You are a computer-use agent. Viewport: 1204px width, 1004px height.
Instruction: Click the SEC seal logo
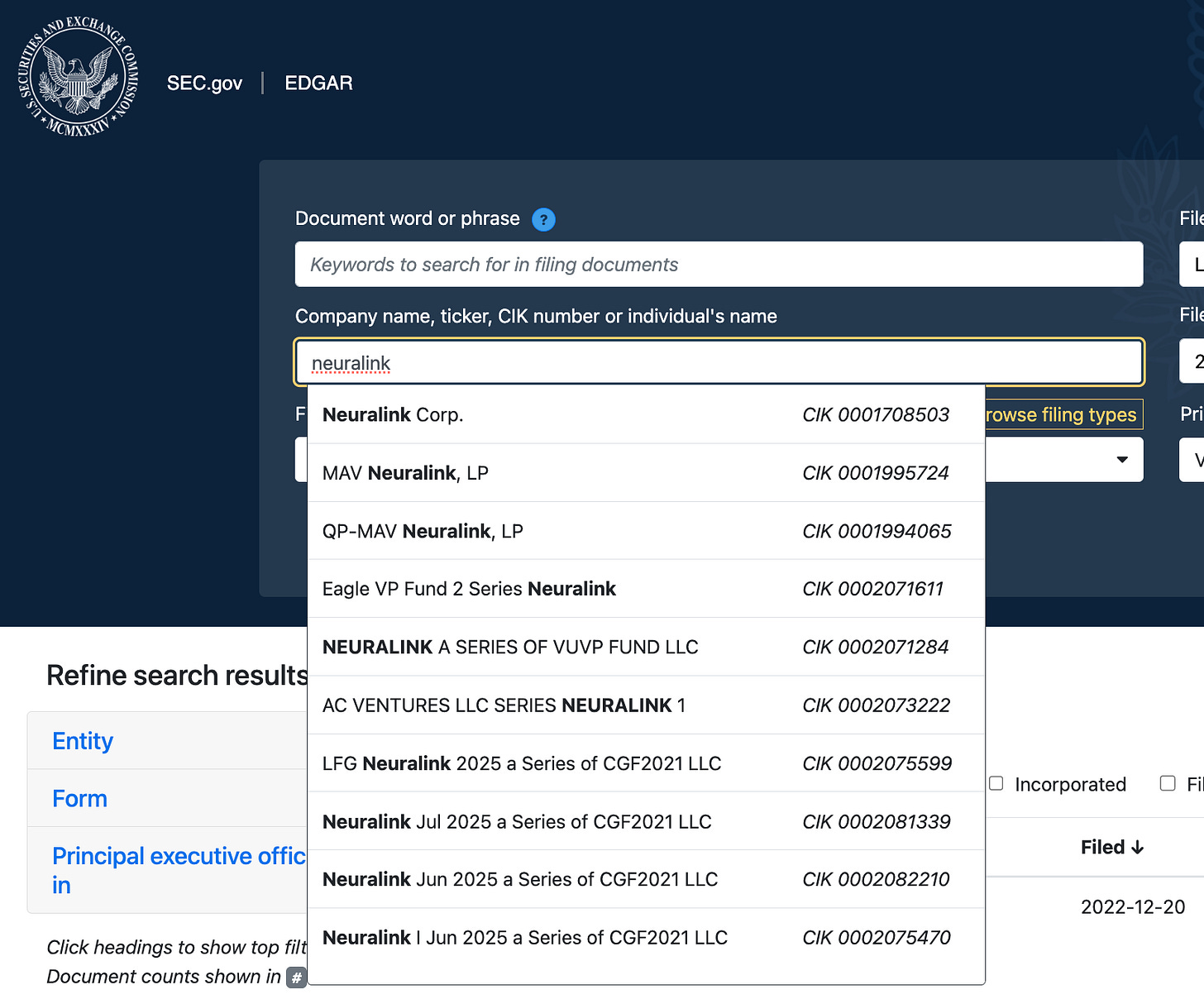click(78, 77)
